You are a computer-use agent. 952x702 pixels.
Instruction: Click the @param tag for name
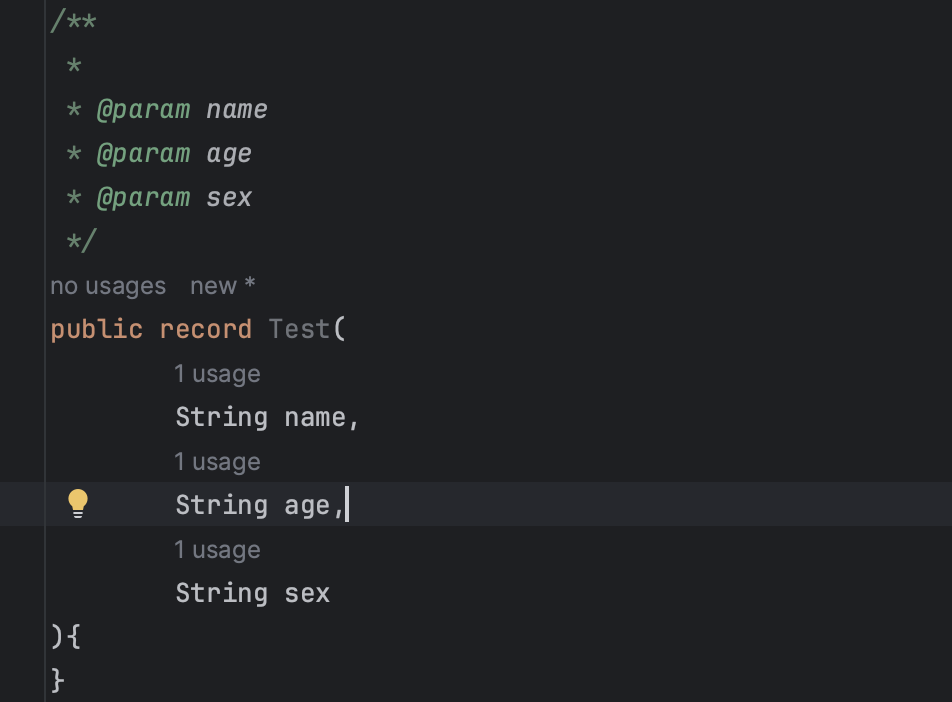pyautogui.click(x=143, y=109)
